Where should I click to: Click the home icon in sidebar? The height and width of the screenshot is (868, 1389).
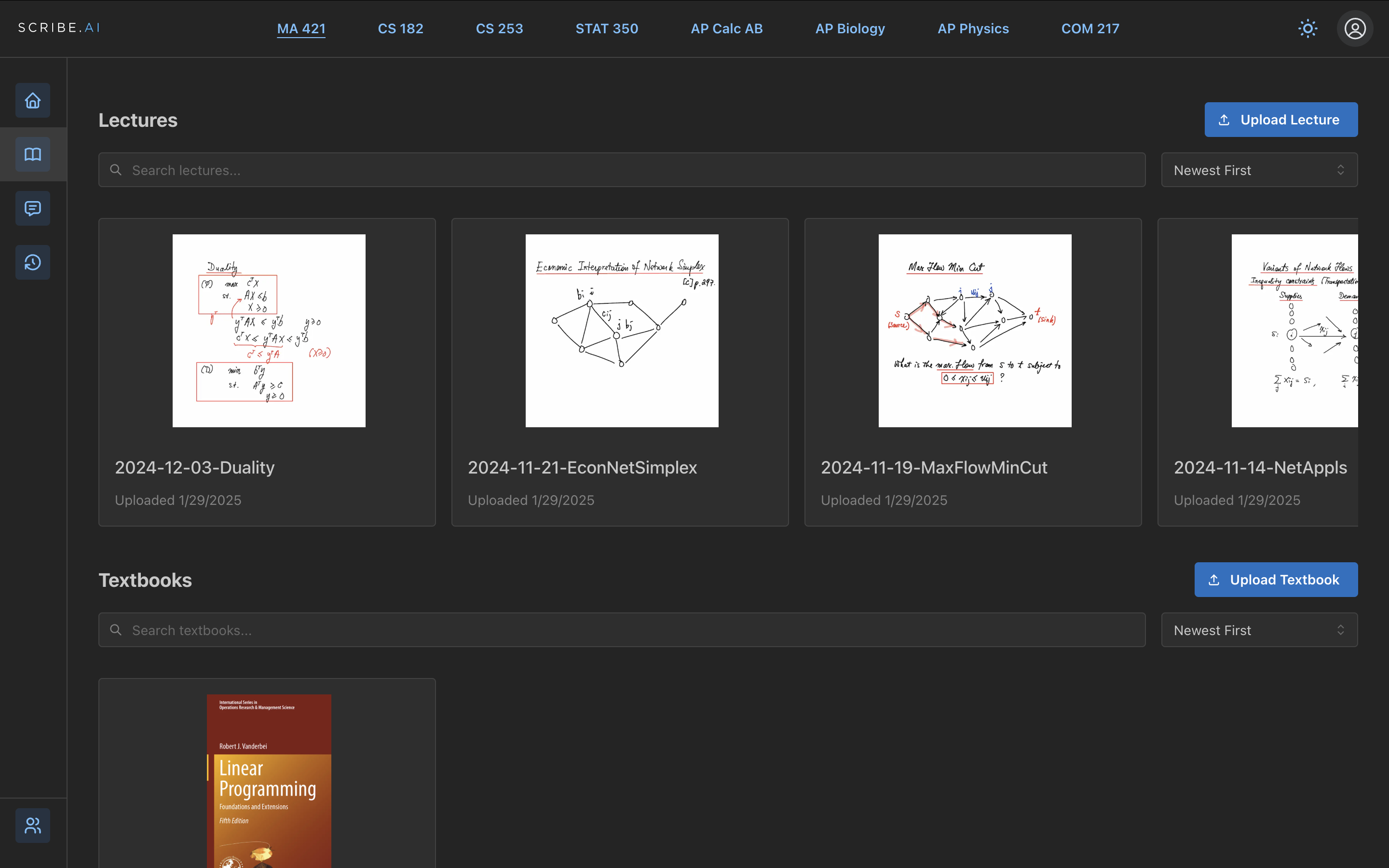click(33, 100)
